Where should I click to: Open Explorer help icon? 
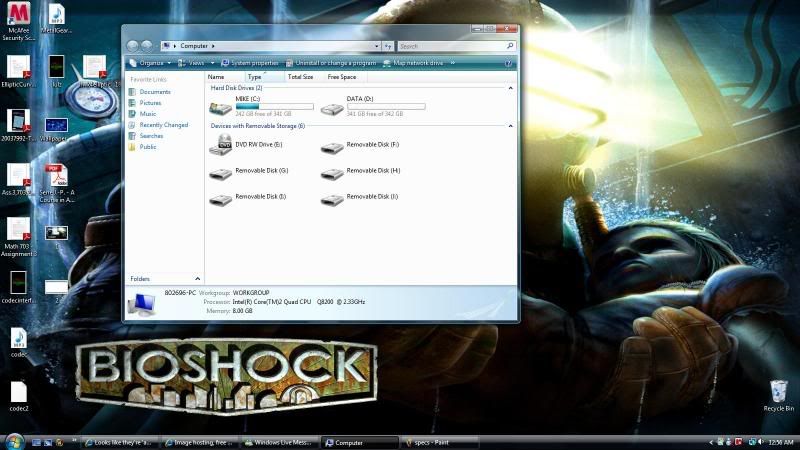tap(508, 63)
